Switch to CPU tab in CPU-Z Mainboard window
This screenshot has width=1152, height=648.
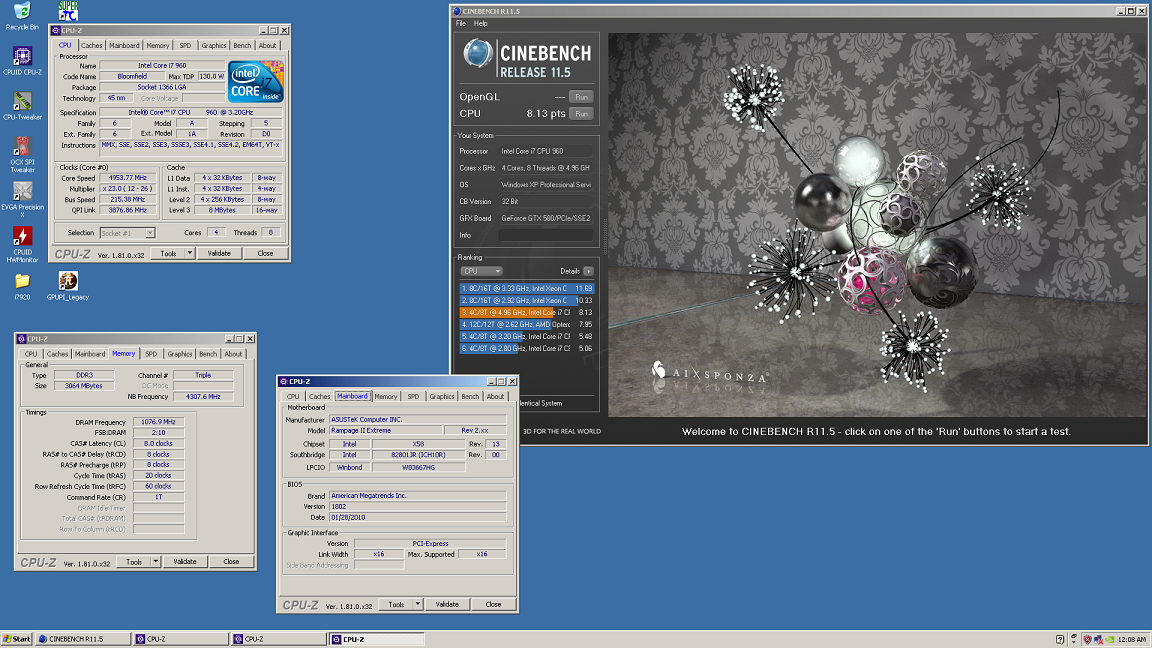[293, 397]
